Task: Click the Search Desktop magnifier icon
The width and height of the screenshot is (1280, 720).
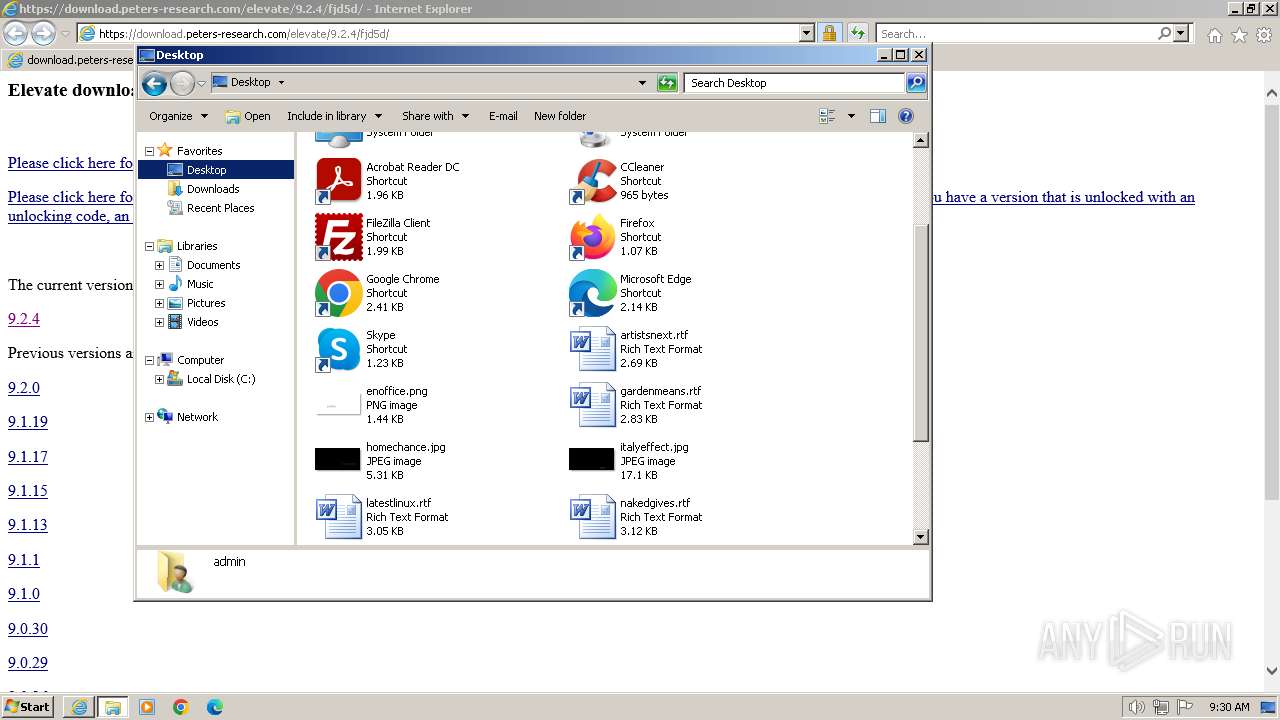Action: [x=915, y=83]
